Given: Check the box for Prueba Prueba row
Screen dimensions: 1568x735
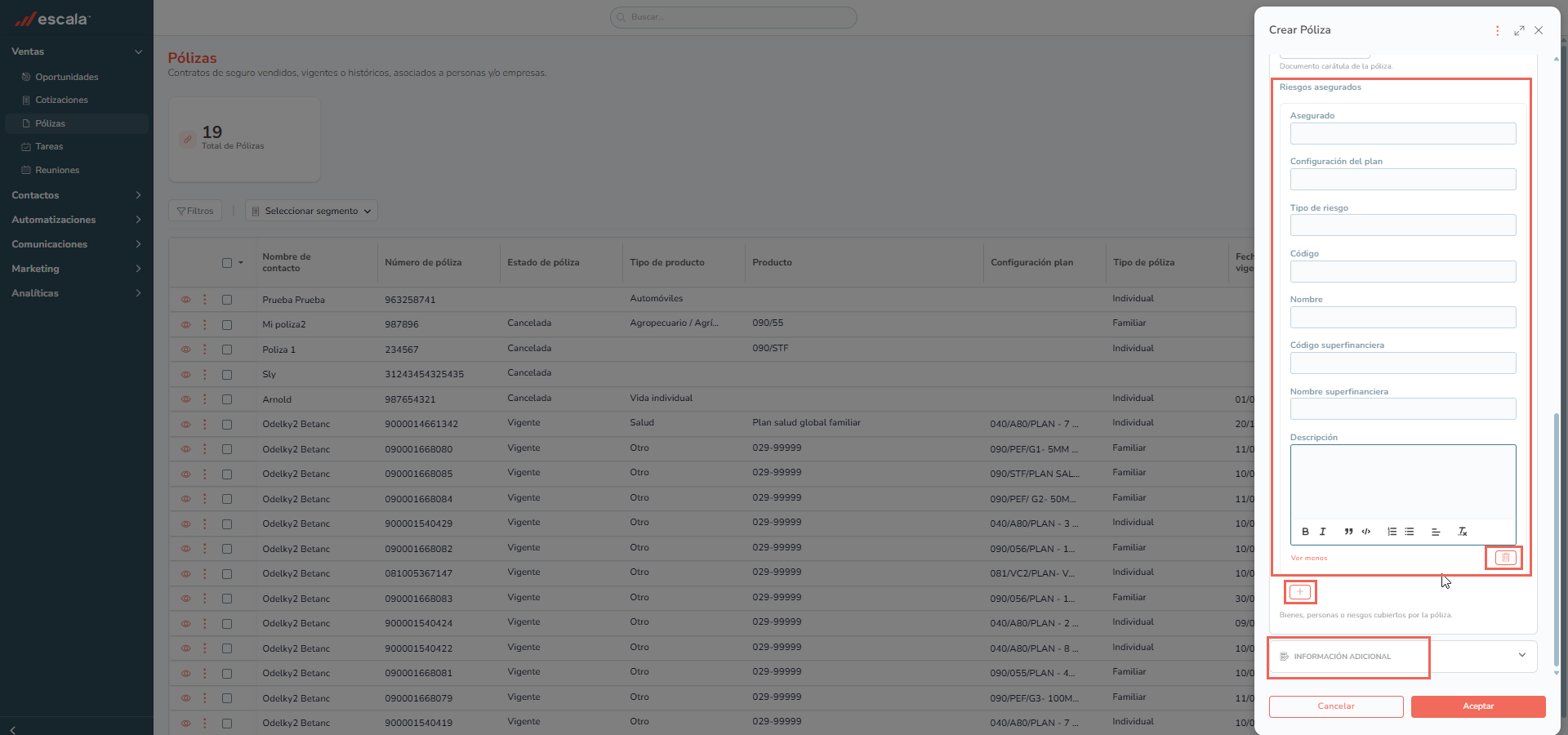Looking at the screenshot, I should [x=227, y=300].
